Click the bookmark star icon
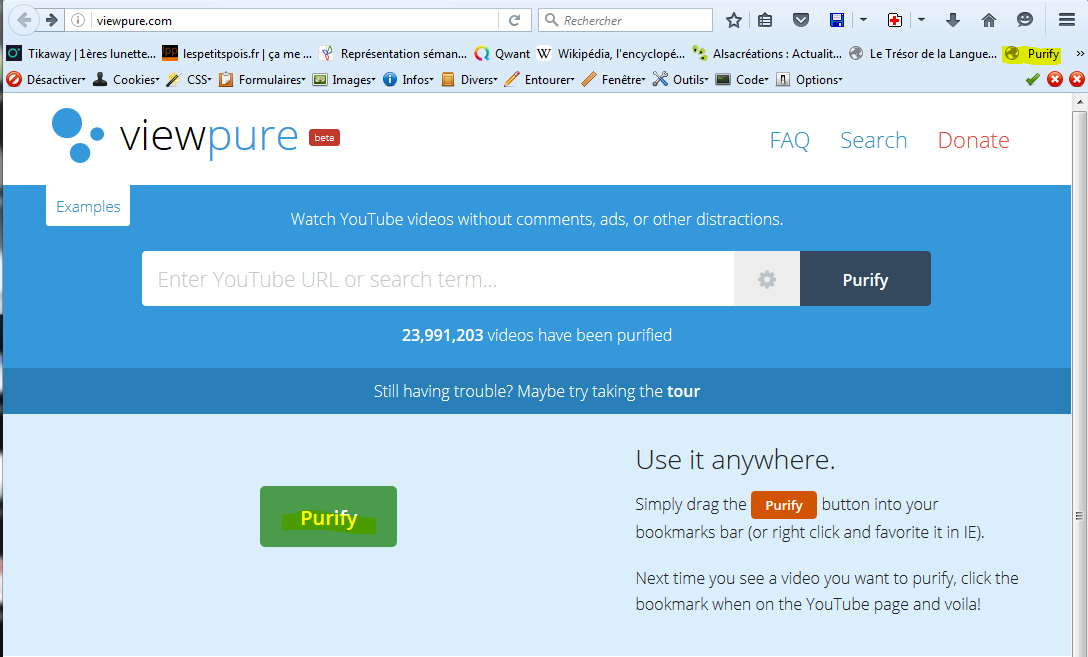The image size is (1088, 657). tap(734, 20)
